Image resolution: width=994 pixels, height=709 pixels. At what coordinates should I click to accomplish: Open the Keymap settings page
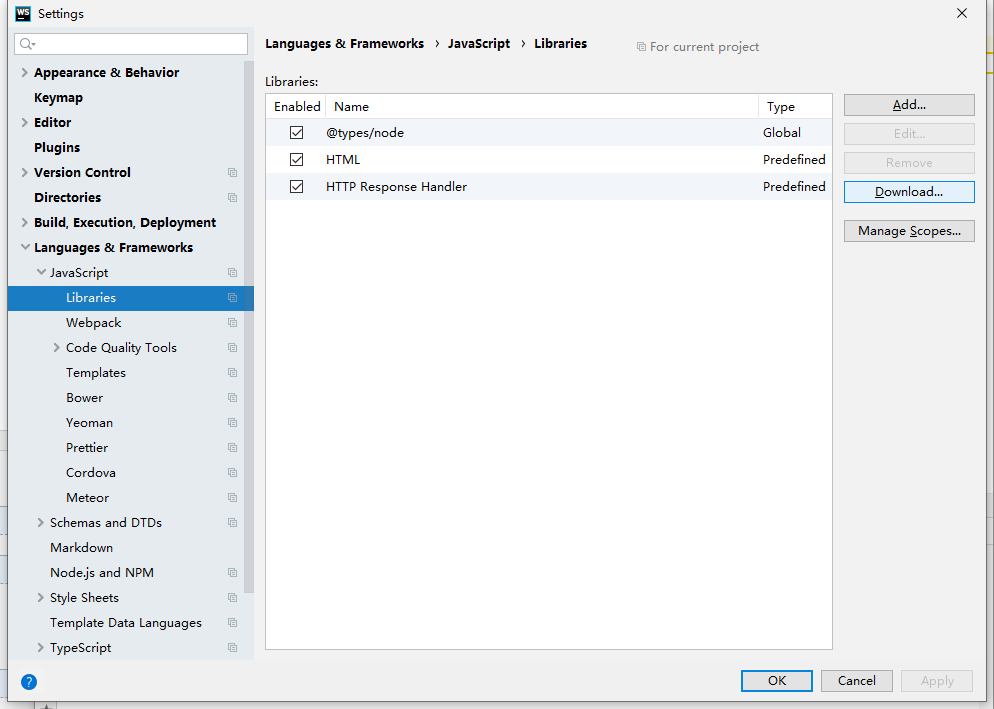[x=58, y=98]
